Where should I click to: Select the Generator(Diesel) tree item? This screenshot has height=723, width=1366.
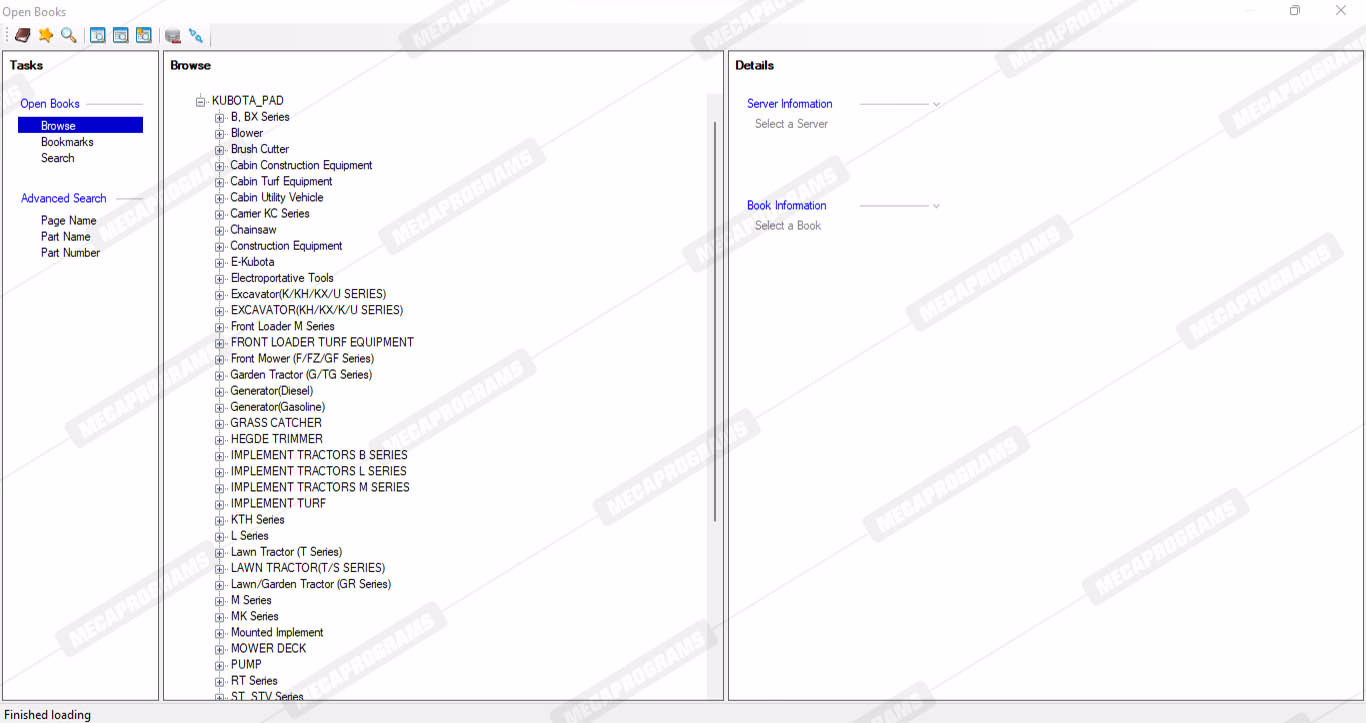click(271, 391)
